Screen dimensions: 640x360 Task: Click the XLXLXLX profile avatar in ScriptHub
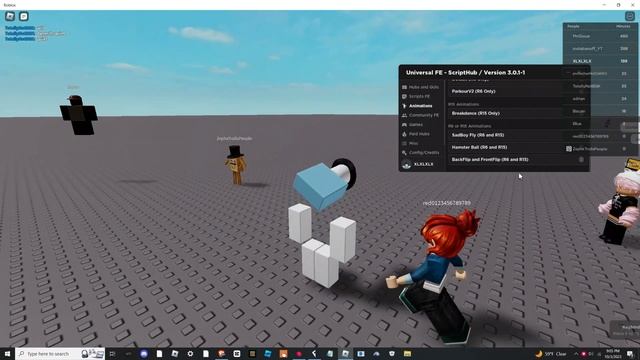click(406, 164)
